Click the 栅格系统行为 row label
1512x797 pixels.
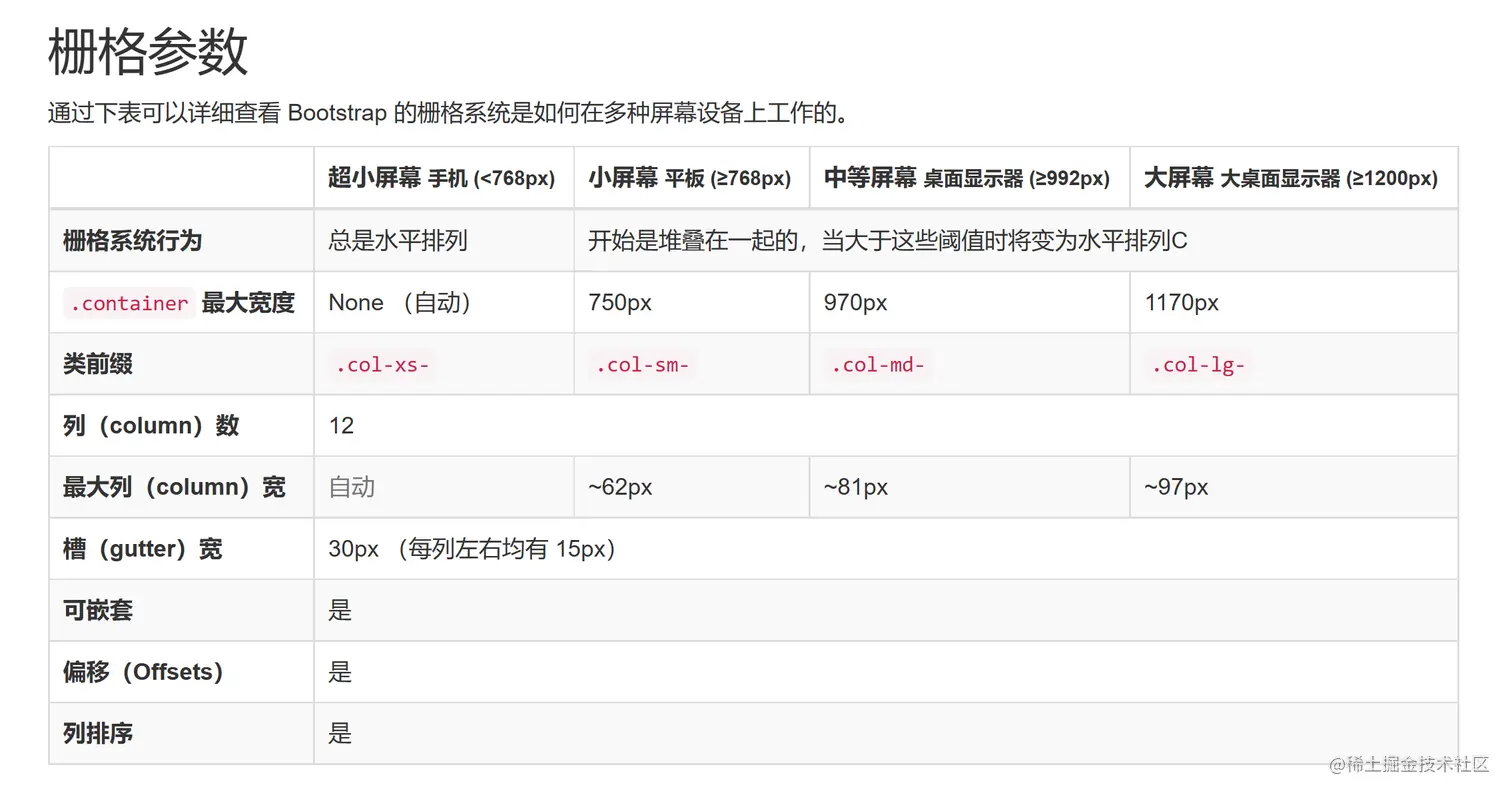click(132, 241)
